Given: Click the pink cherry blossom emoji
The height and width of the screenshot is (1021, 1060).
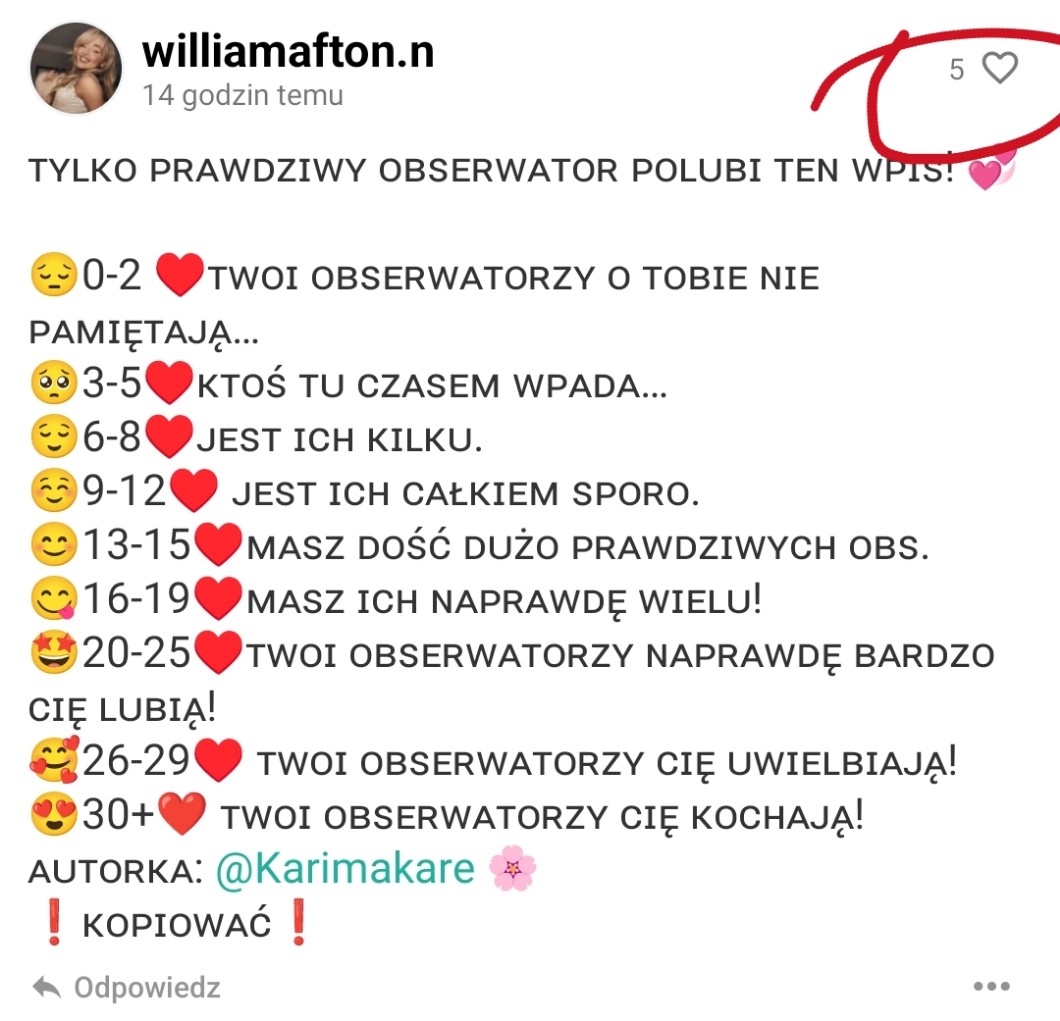Looking at the screenshot, I should pos(512,868).
